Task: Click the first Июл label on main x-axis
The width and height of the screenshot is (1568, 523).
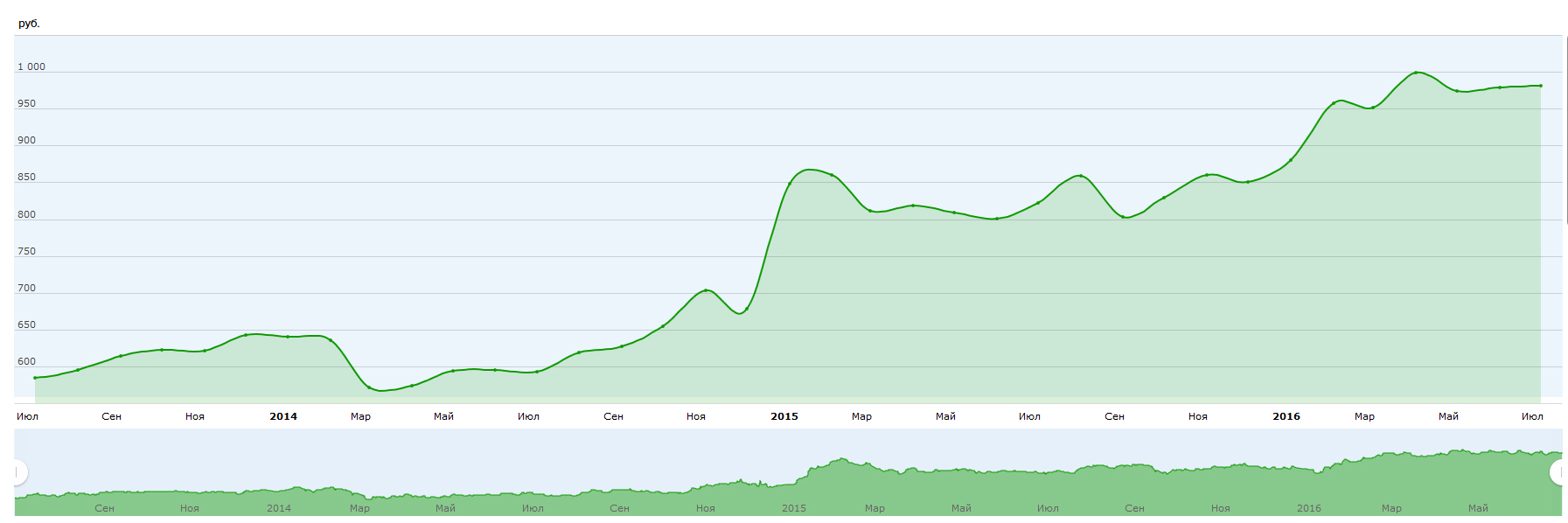Action: pyautogui.click(x=28, y=416)
